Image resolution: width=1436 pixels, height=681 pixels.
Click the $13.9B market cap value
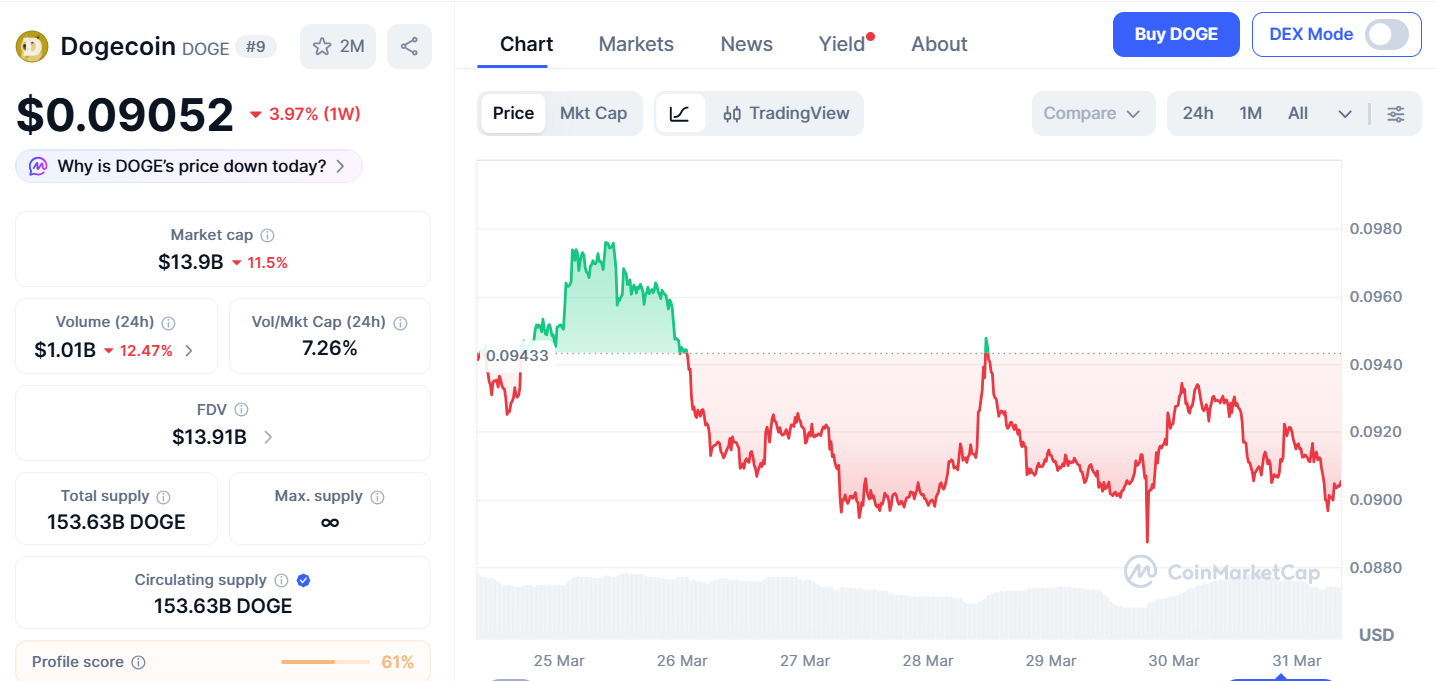click(x=190, y=262)
